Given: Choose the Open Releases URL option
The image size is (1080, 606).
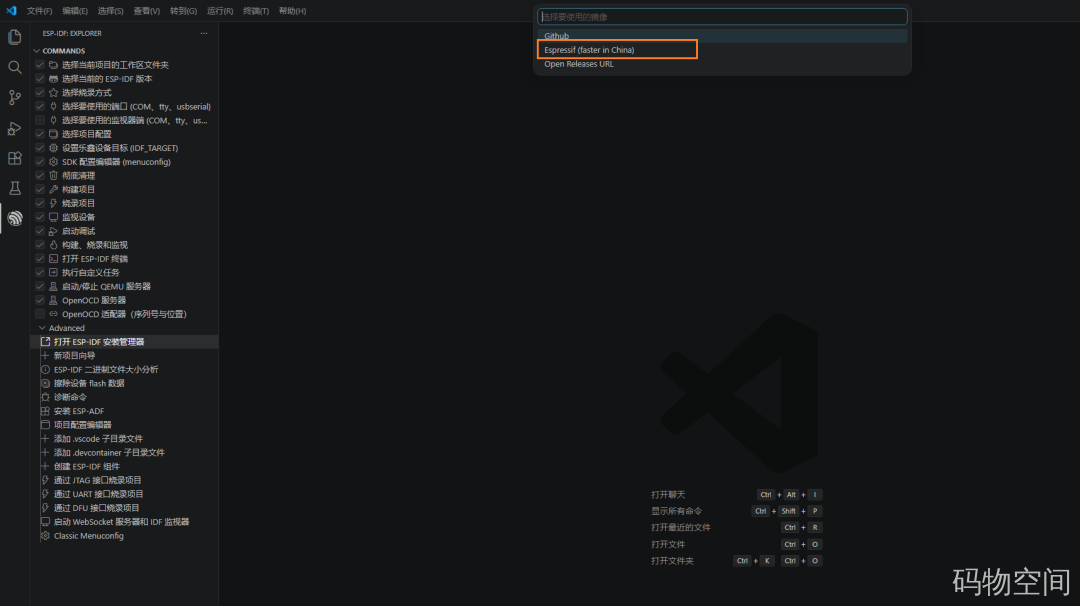Looking at the screenshot, I should [x=722, y=64].
